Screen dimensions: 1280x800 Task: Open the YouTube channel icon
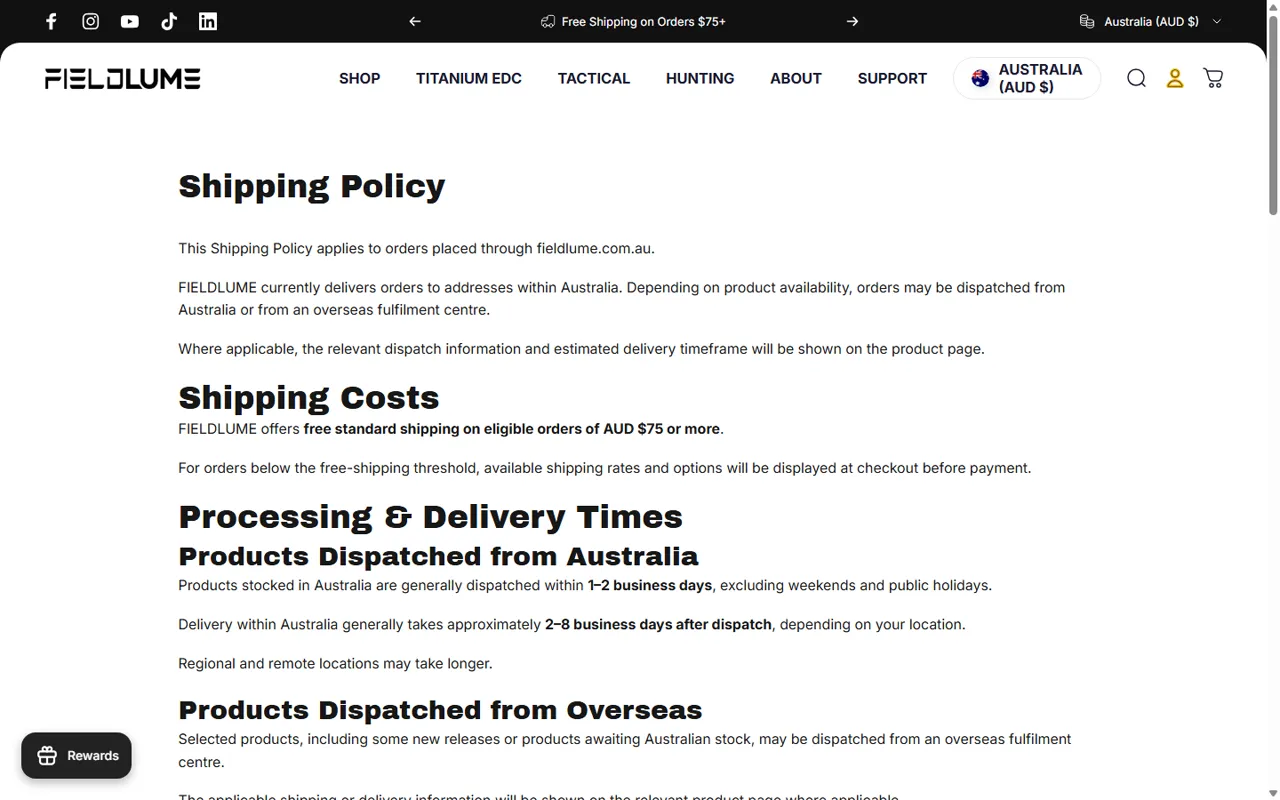click(130, 21)
